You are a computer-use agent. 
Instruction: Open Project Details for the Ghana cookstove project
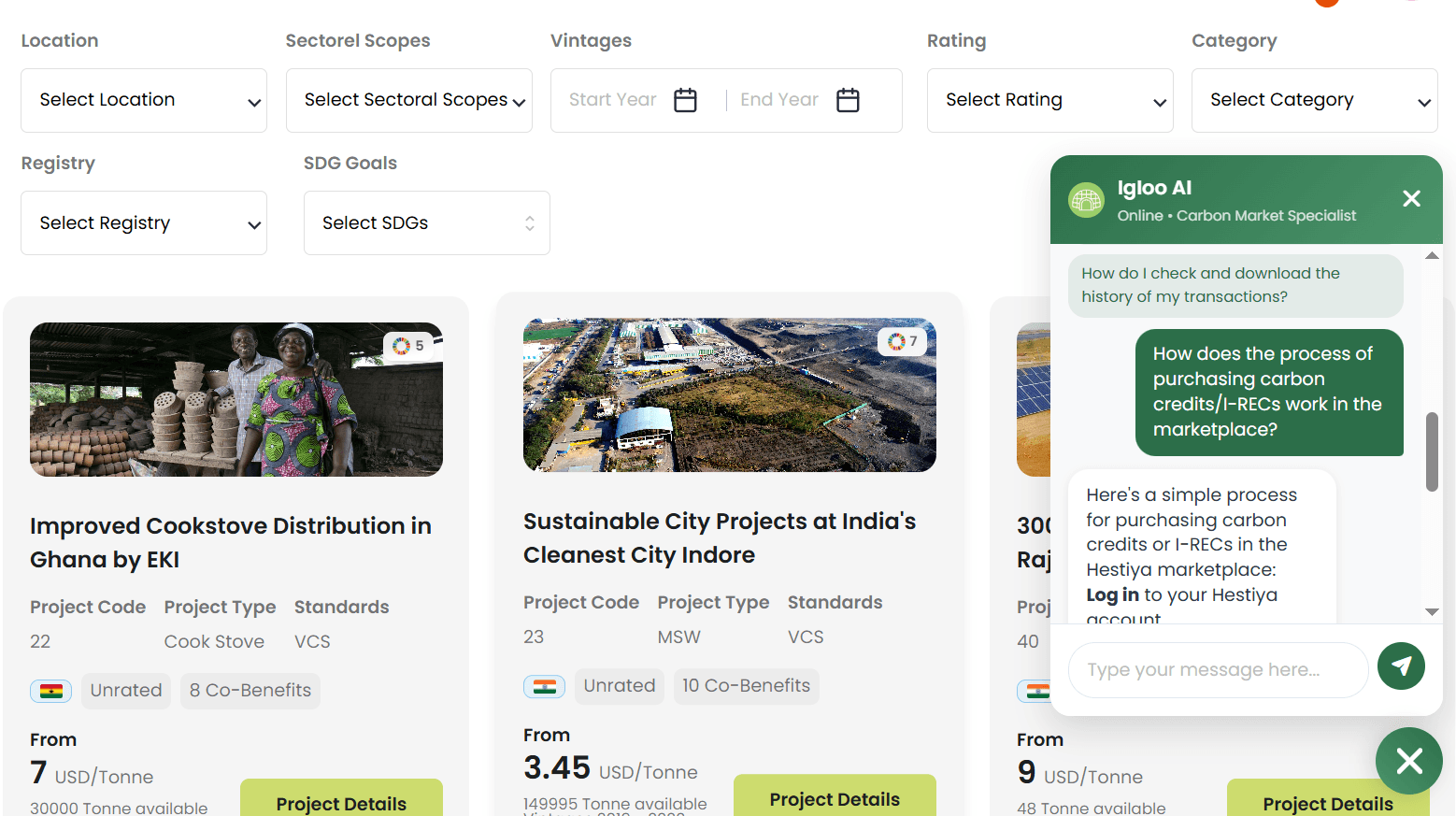[341, 804]
